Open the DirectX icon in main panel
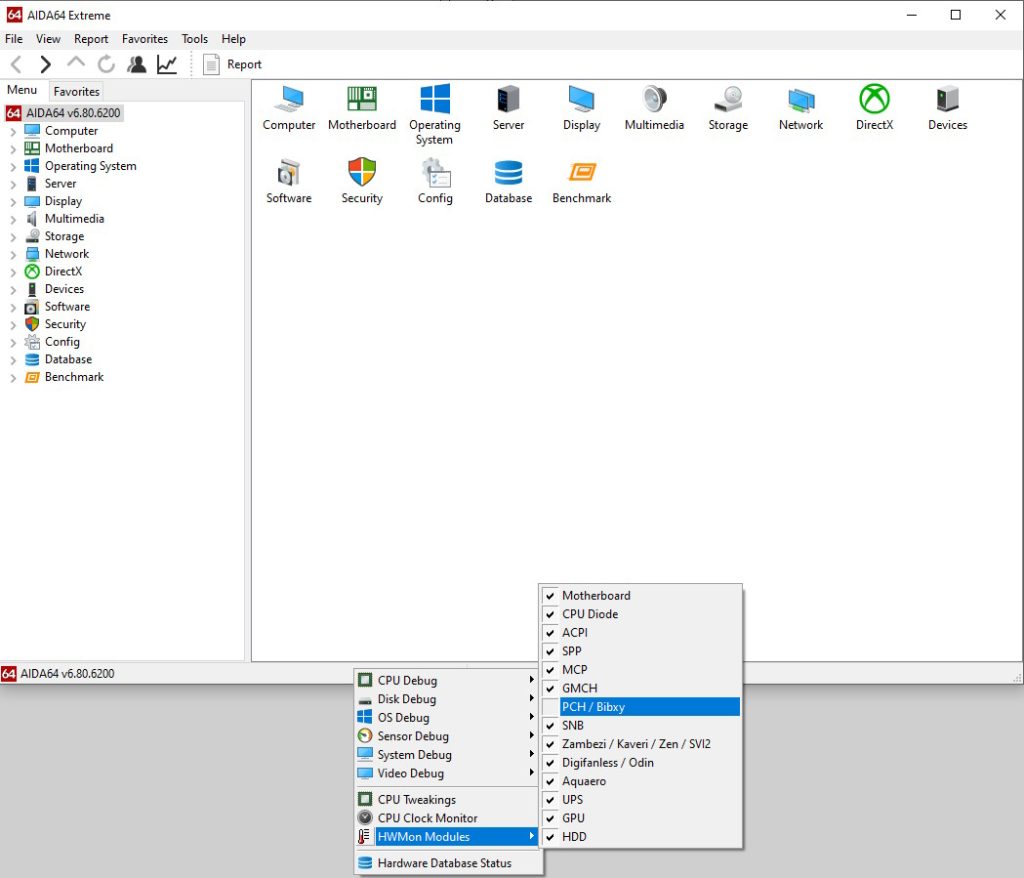This screenshot has width=1024, height=878. 874,100
